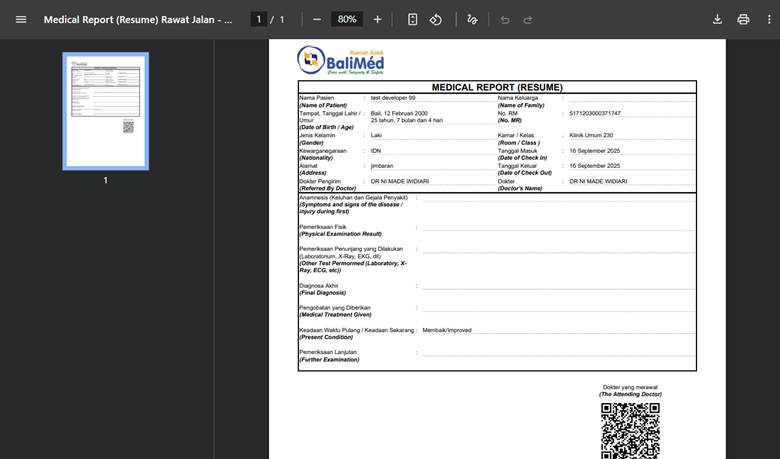The image size is (780, 459).
Task: Click the Medical Report document title
Action: (x=138, y=19)
